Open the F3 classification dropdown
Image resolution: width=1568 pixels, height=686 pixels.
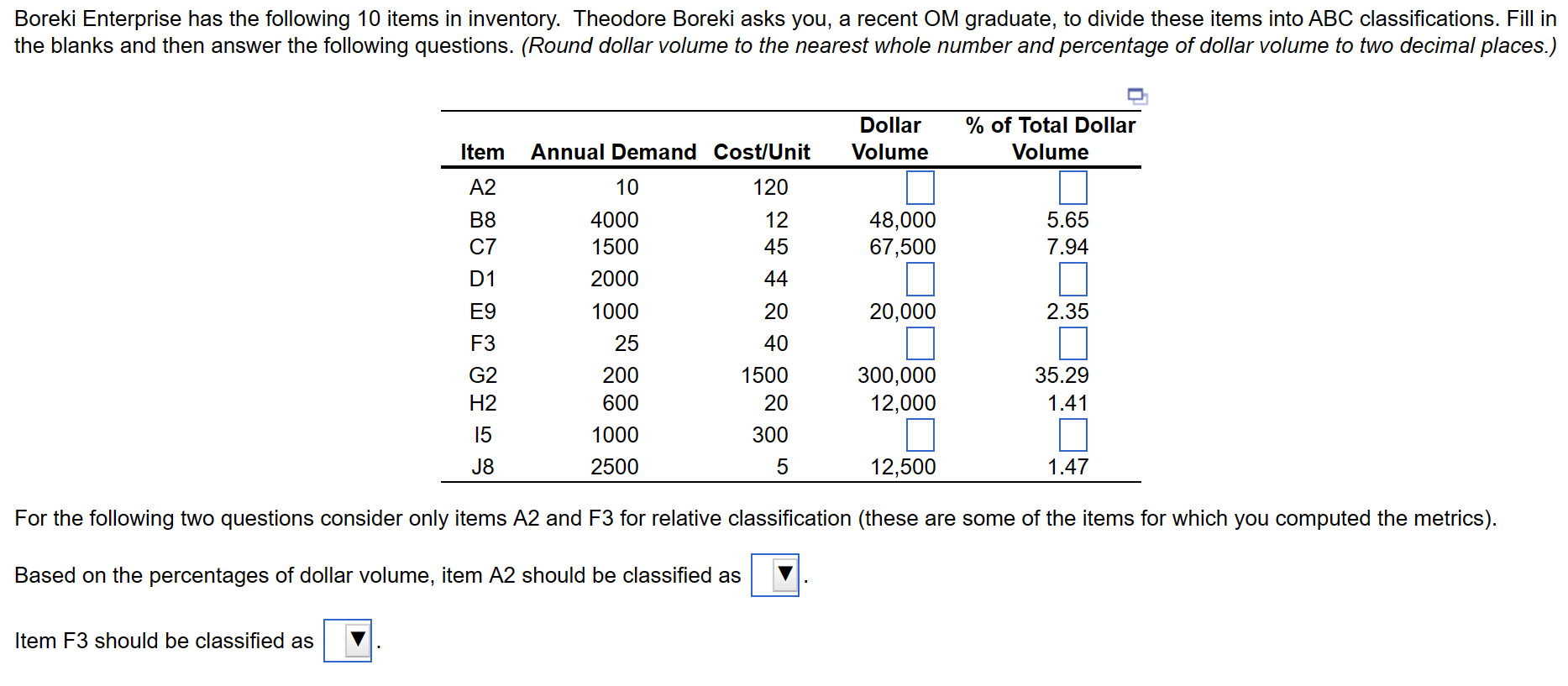pyautogui.click(x=348, y=641)
